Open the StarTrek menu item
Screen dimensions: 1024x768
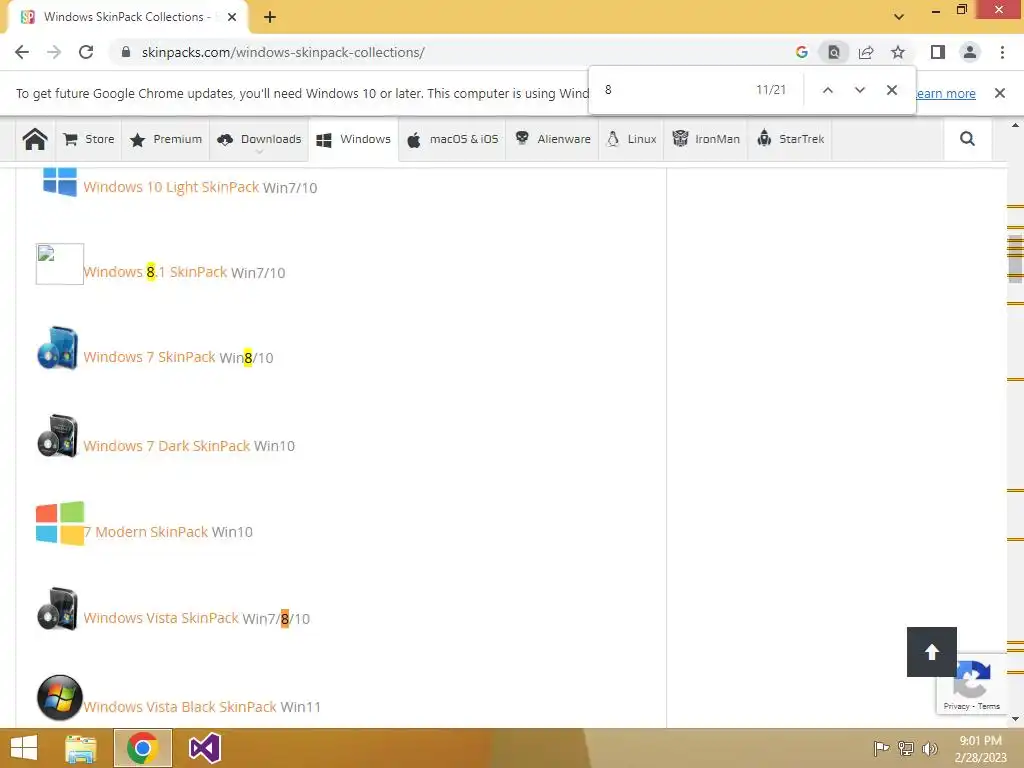point(790,139)
